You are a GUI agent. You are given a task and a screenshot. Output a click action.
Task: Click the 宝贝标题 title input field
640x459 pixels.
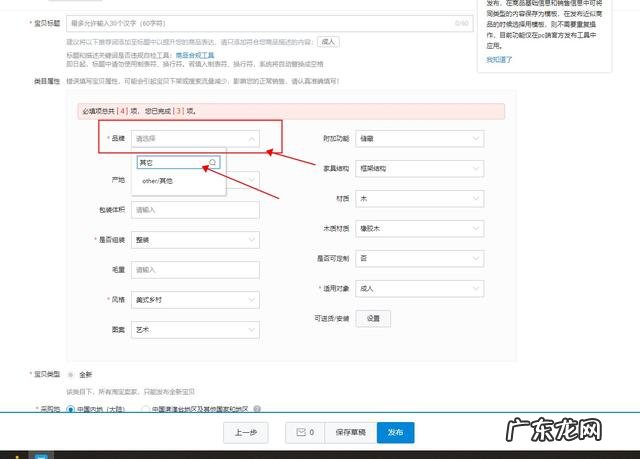click(270, 23)
